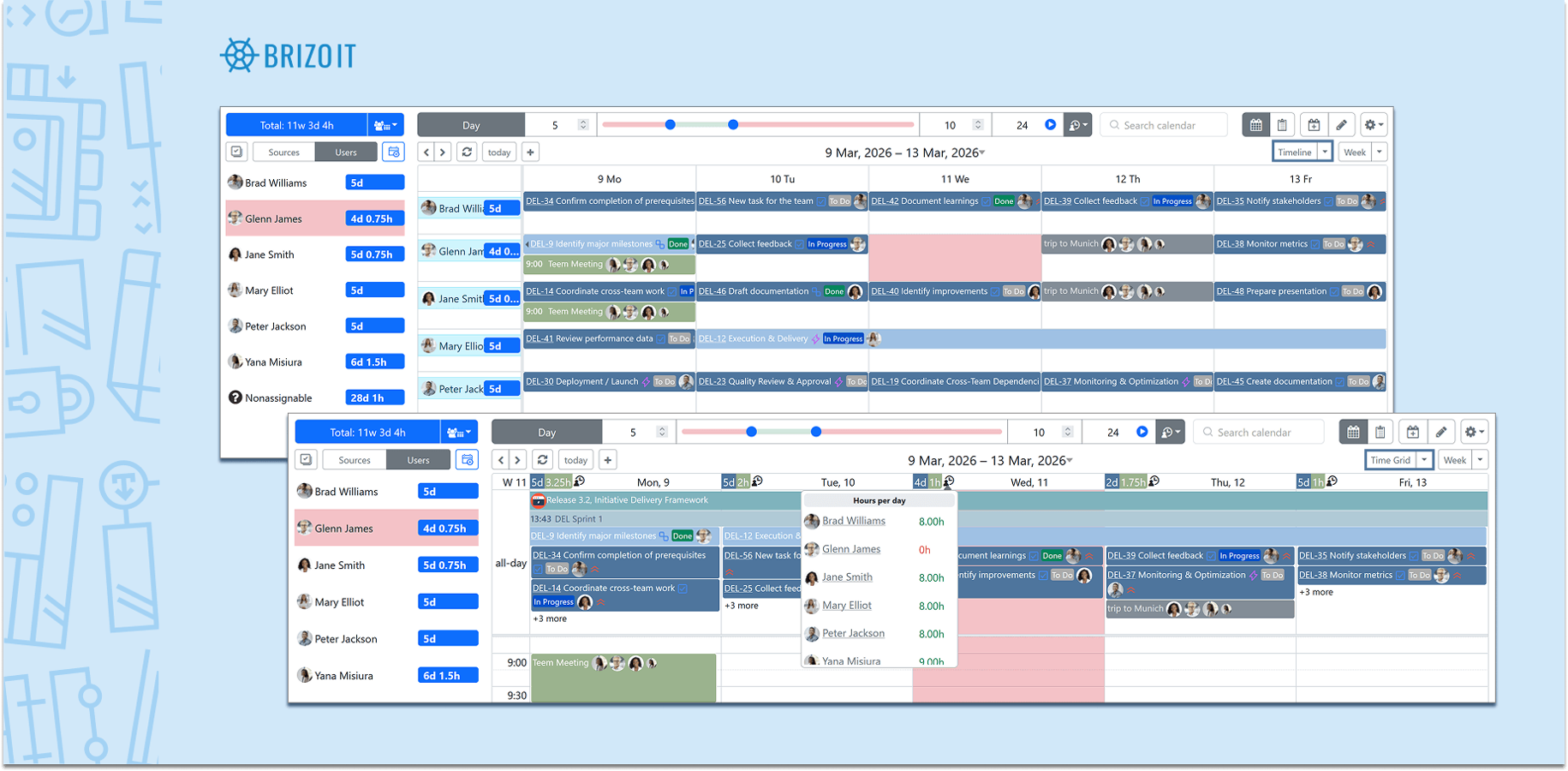1568x771 pixels.
Task: Switch to the Sources tab
Action: pos(283,152)
